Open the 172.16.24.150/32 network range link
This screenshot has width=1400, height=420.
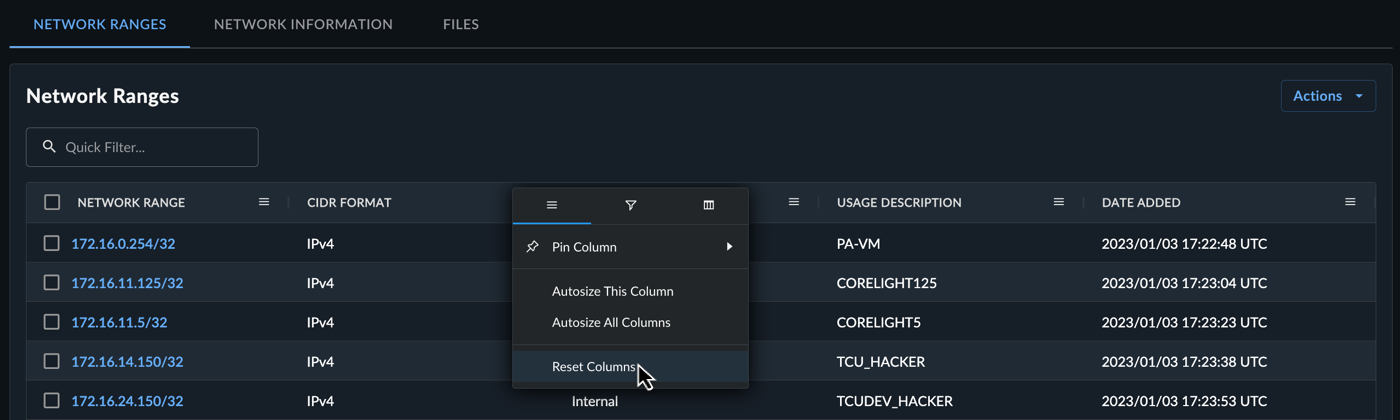(x=127, y=401)
